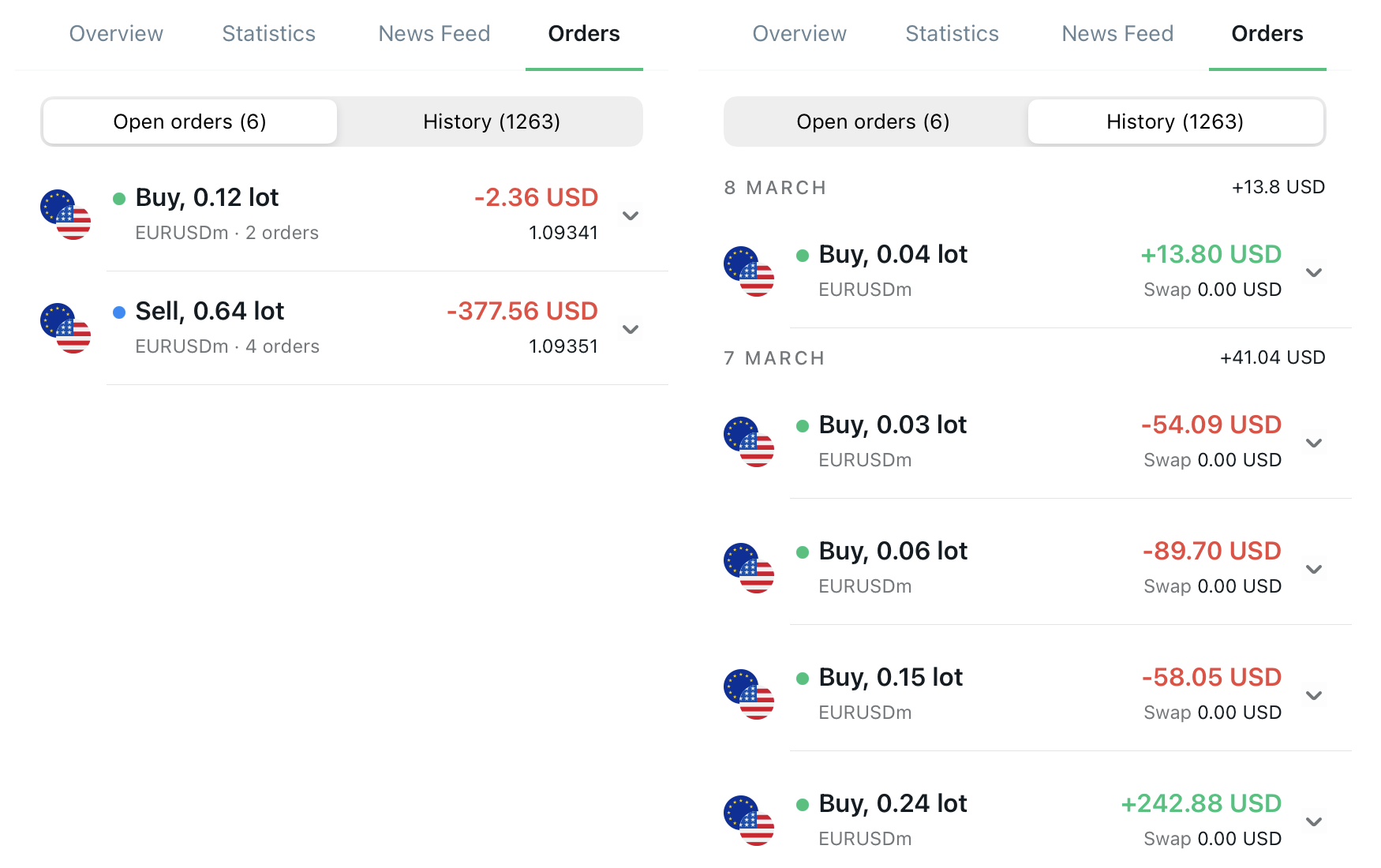Click the blue status dot beside Sell 0.64 lot
This screenshot has height=868, width=1381.
[119, 312]
